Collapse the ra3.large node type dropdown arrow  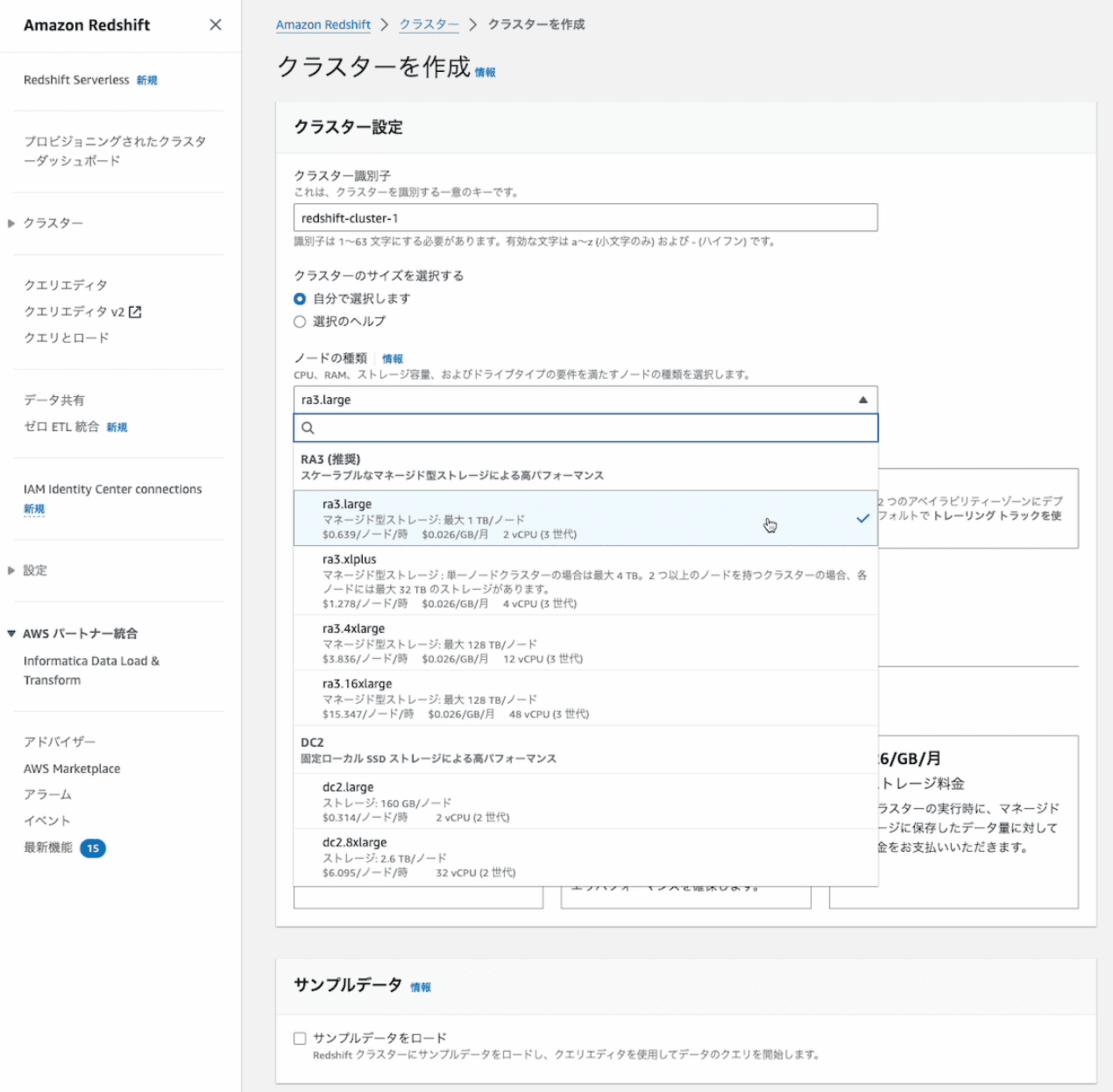point(863,400)
